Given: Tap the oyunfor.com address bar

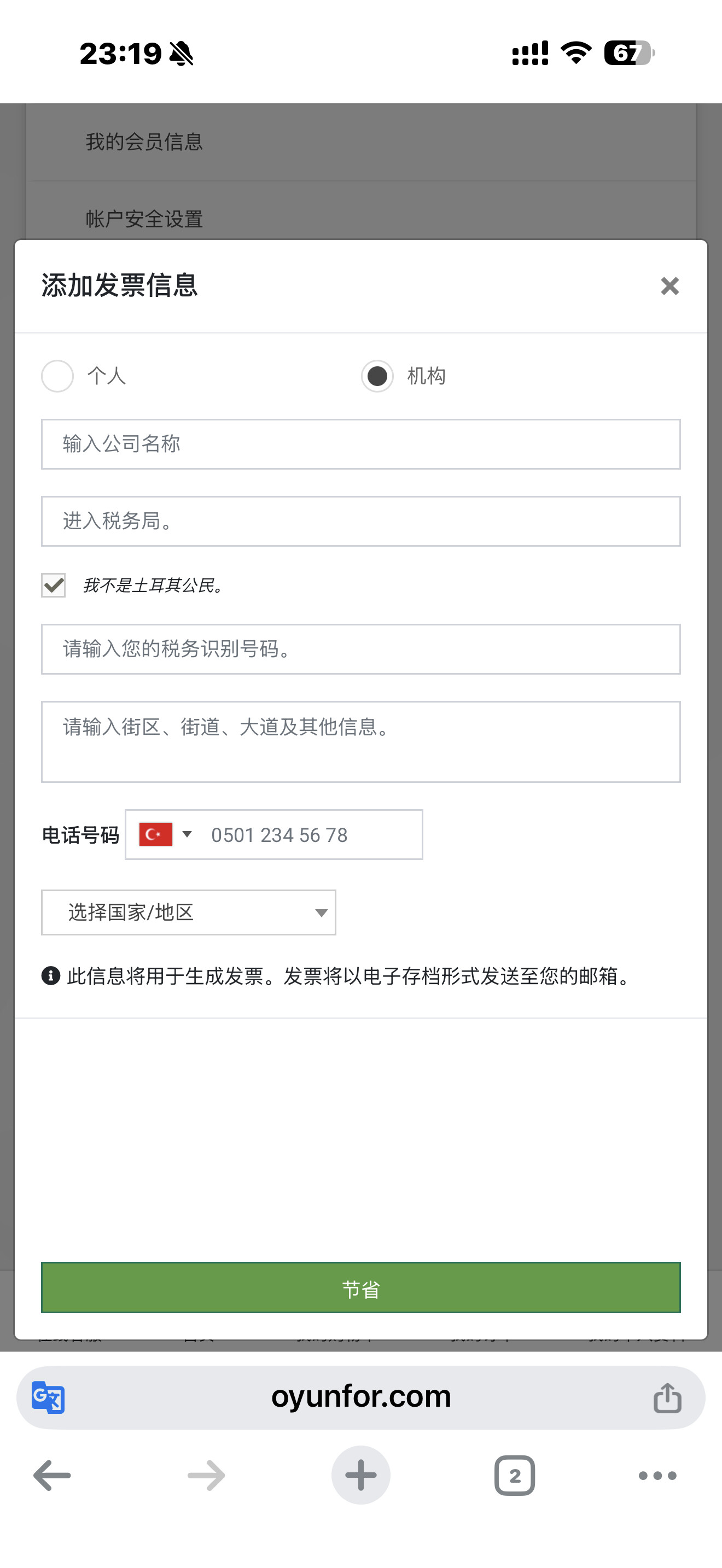Looking at the screenshot, I should click(x=361, y=1397).
